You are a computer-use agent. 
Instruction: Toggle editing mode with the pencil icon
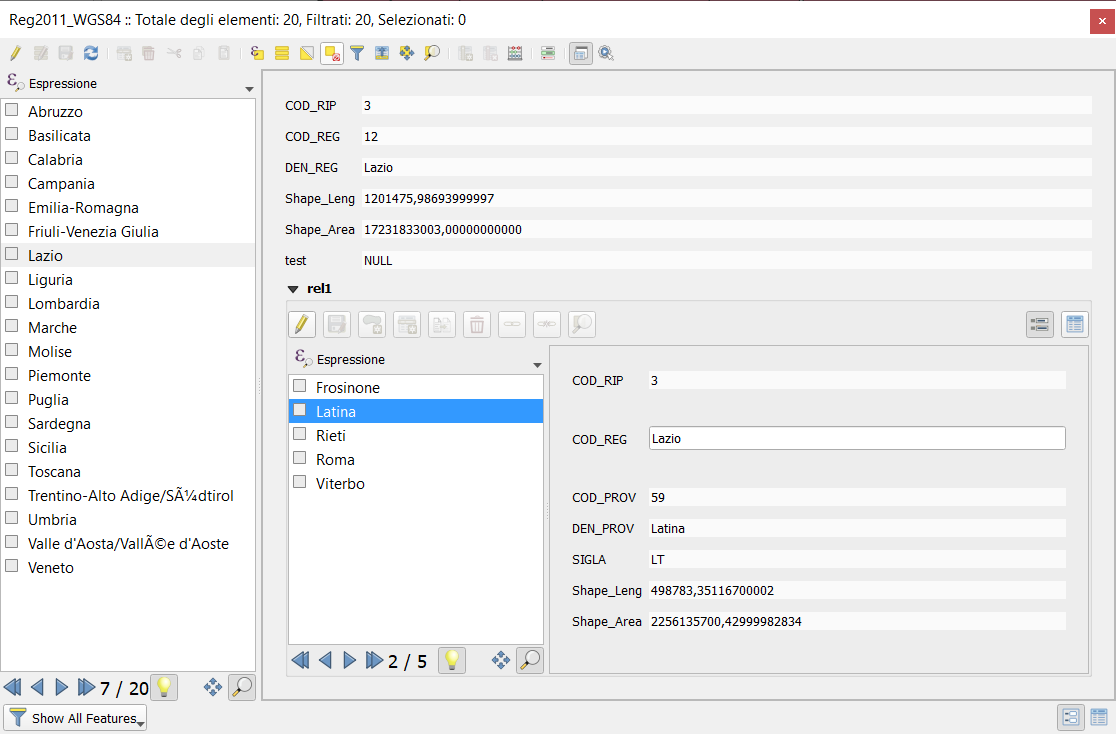(x=17, y=53)
